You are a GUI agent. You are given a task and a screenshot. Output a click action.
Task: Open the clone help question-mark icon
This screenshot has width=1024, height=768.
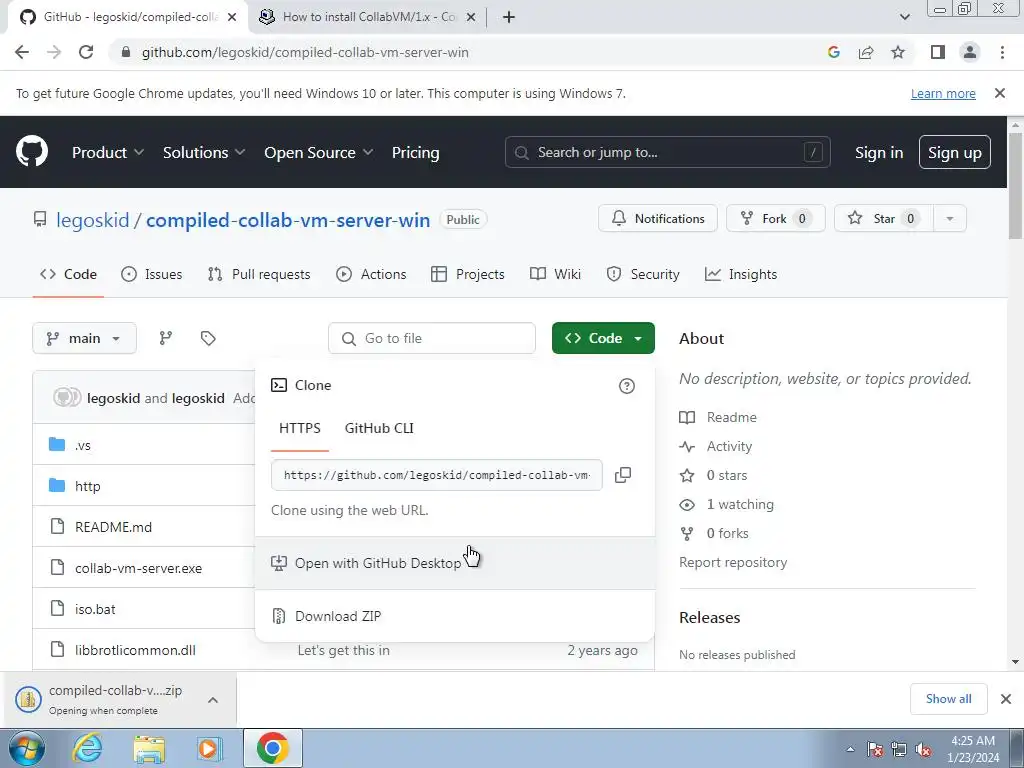(x=626, y=386)
